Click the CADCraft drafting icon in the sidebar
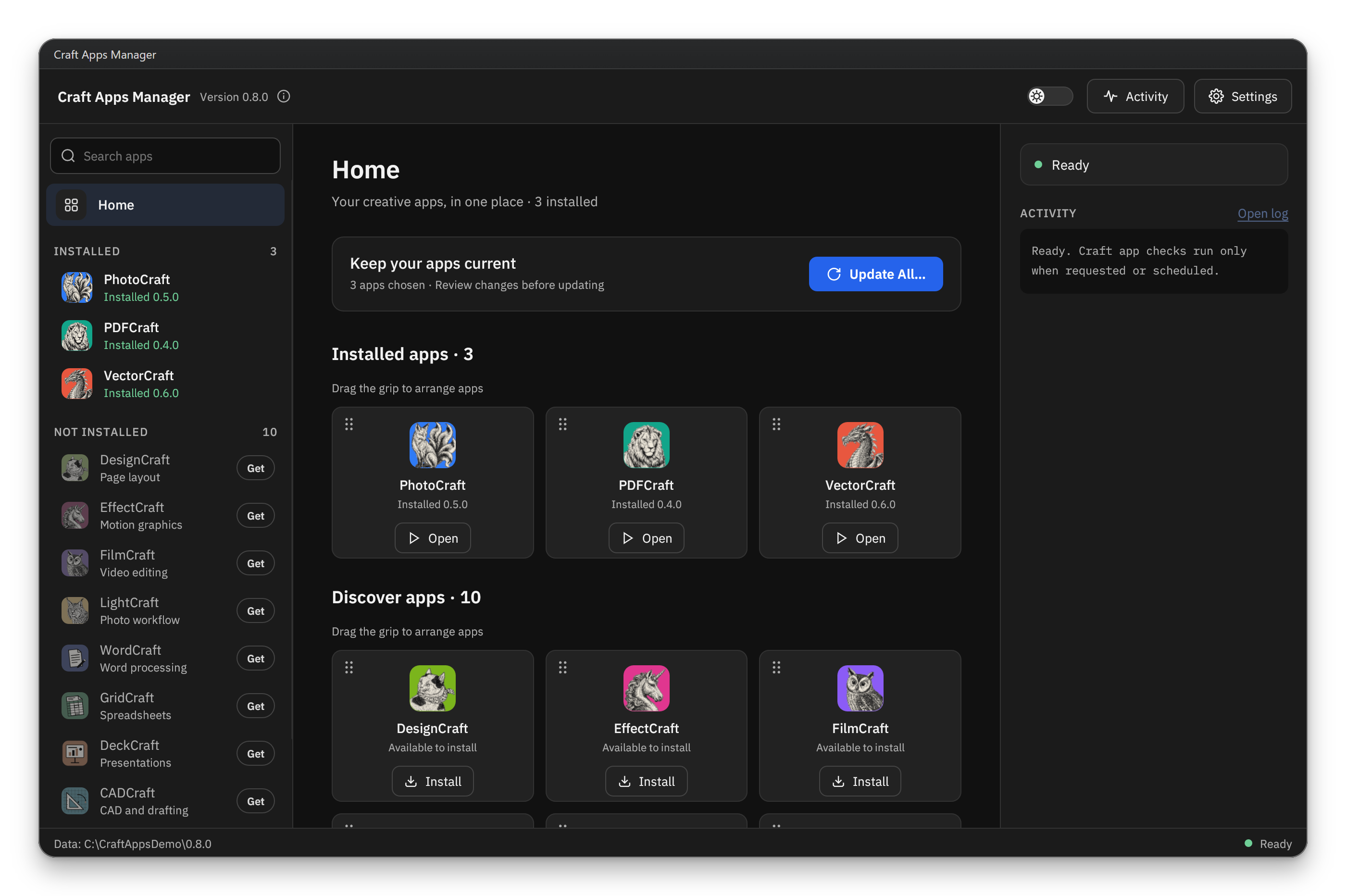Image resolution: width=1346 pixels, height=896 pixels. click(x=75, y=801)
